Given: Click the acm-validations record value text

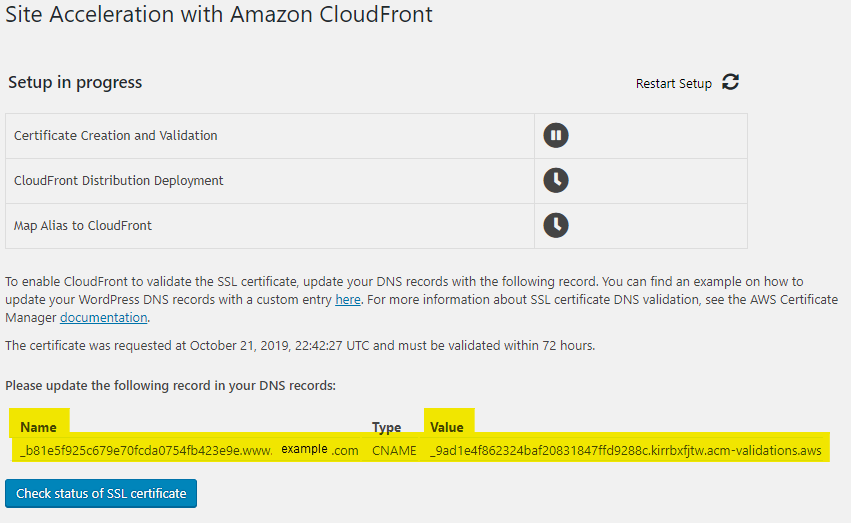Looking at the screenshot, I should (x=625, y=450).
